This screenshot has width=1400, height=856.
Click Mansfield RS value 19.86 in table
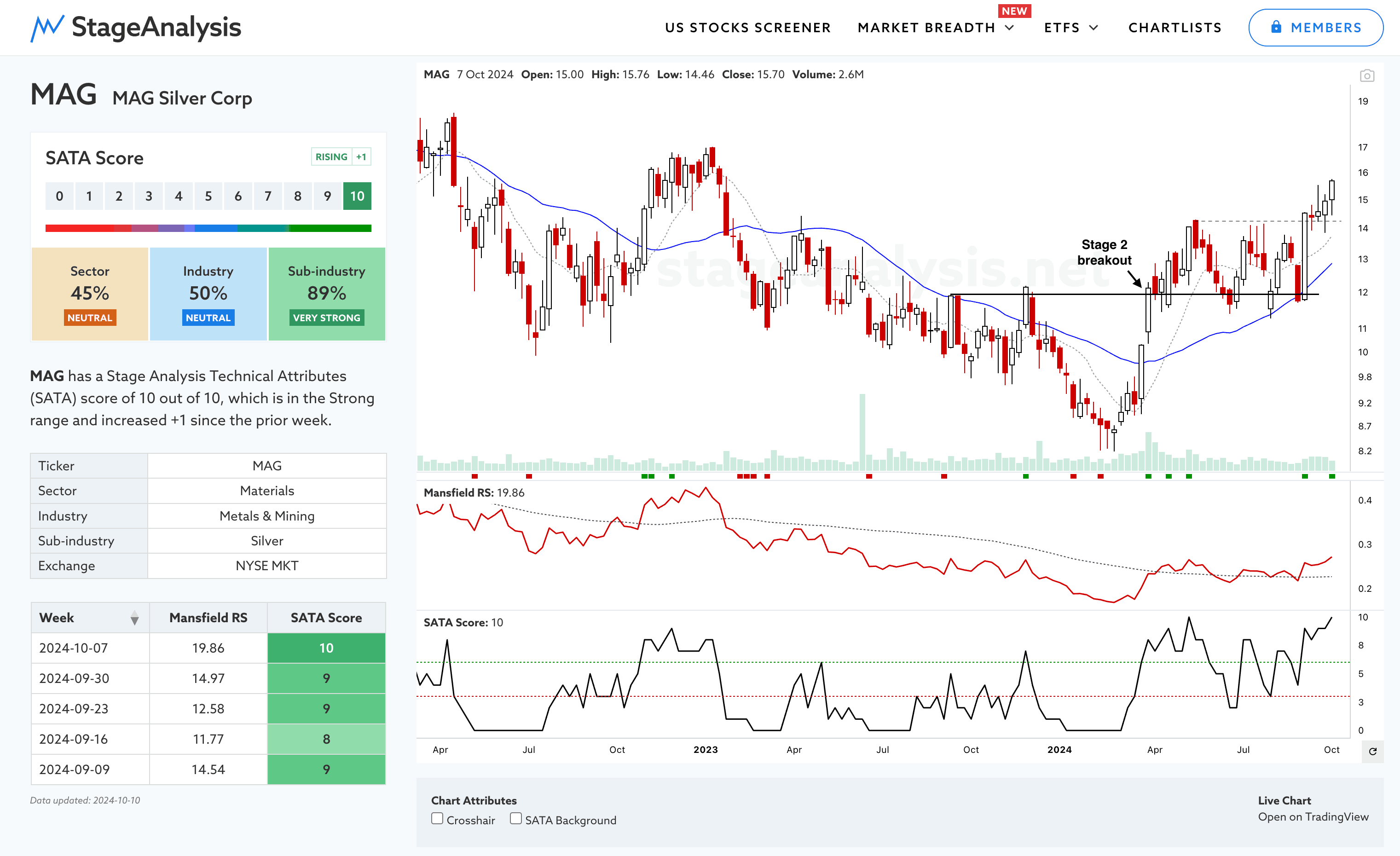[x=208, y=648]
